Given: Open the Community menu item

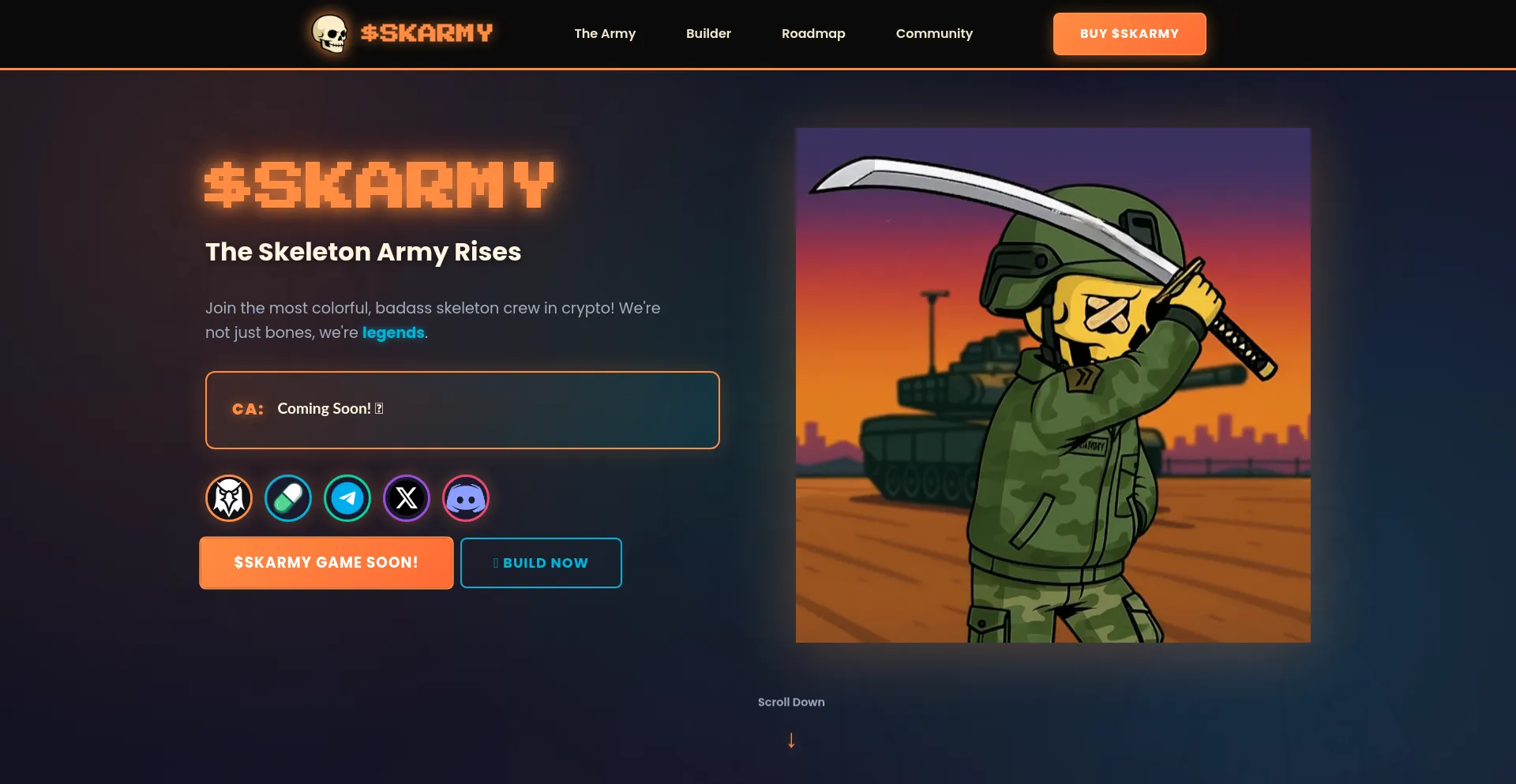Looking at the screenshot, I should [x=934, y=33].
